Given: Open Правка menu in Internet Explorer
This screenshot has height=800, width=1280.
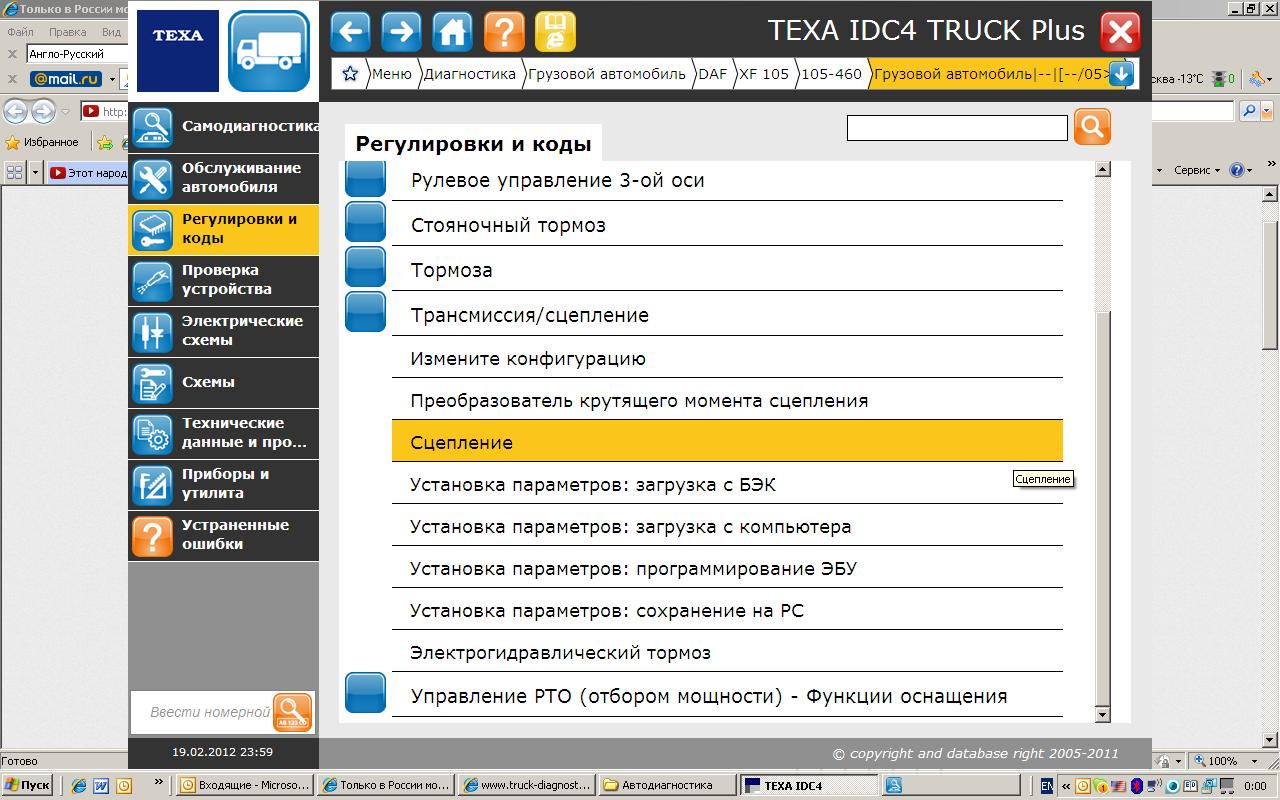Looking at the screenshot, I should tap(67, 32).
